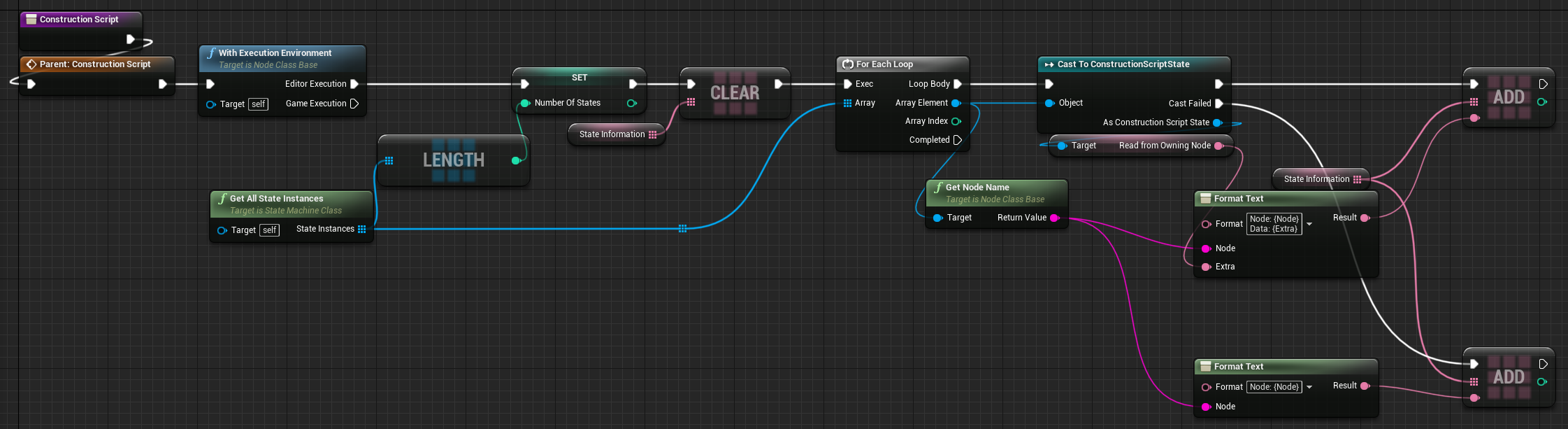Click the Return Value pin on Get Node Name
1568x429 pixels.
pyautogui.click(x=1054, y=218)
